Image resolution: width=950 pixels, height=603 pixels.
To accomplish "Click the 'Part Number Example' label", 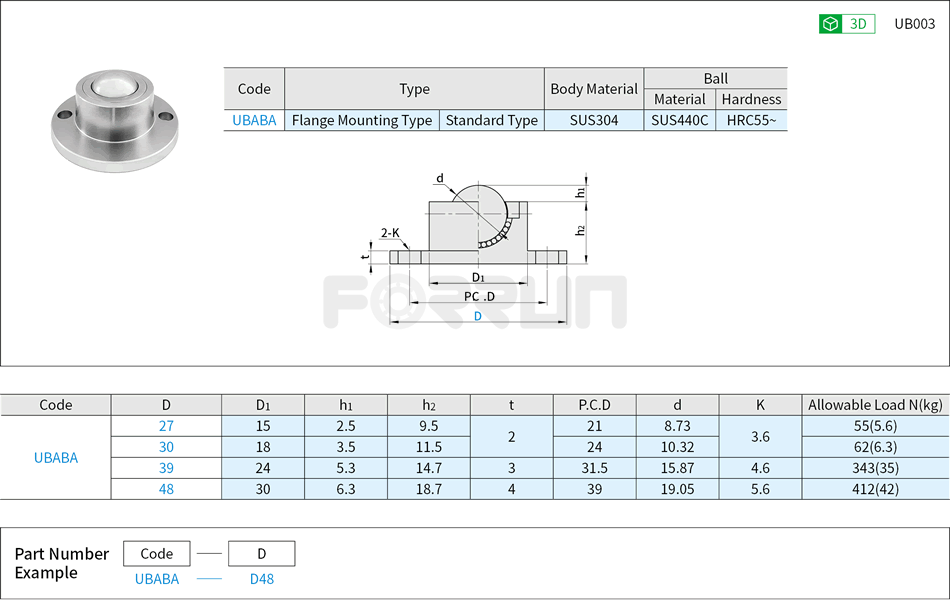I will tap(61, 563).
